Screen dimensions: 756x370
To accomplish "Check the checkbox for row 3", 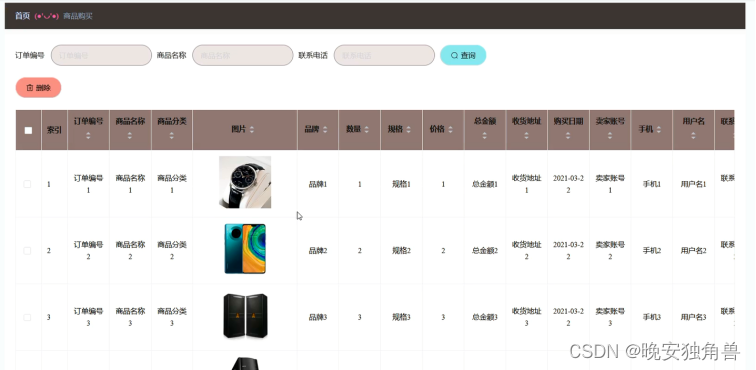I will pos(27,317).
